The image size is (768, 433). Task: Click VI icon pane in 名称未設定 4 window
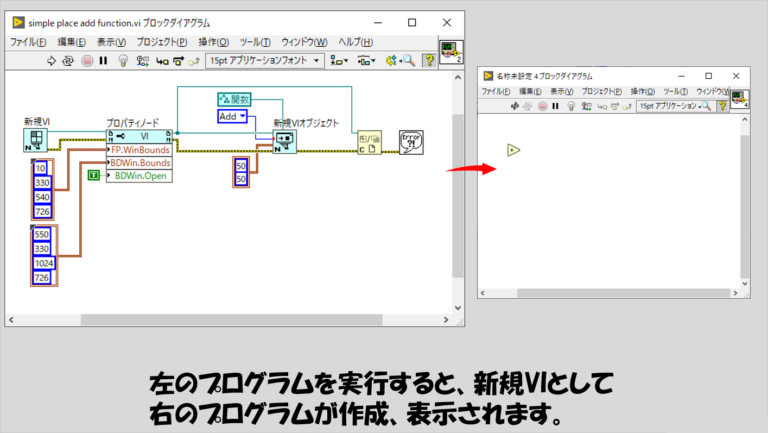click(x=740, y=99)
